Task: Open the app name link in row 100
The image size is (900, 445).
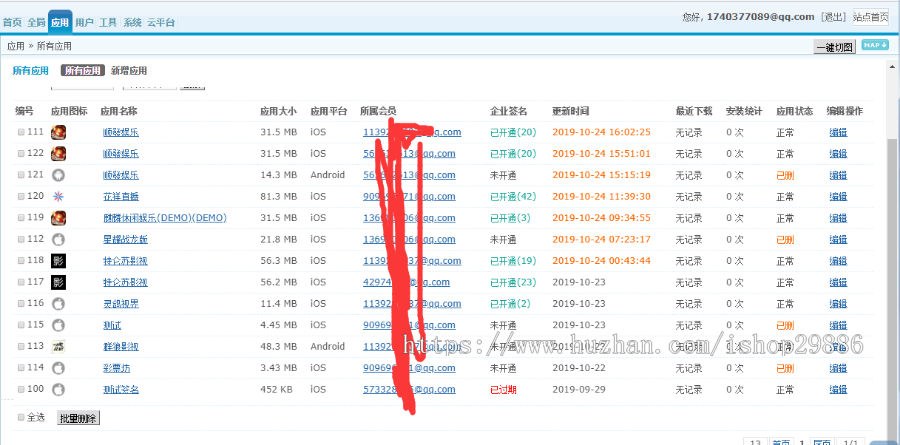Action: (121, 389)
